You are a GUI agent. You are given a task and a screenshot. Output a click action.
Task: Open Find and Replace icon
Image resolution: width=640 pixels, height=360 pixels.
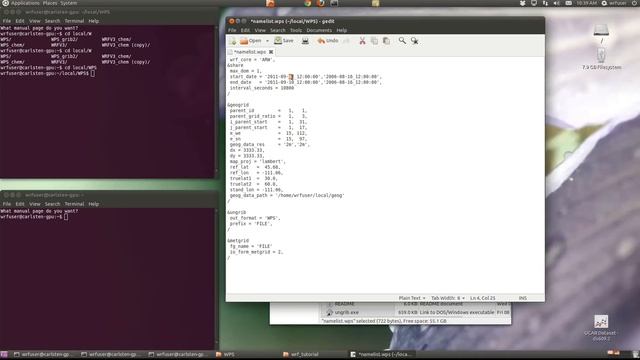414,41
